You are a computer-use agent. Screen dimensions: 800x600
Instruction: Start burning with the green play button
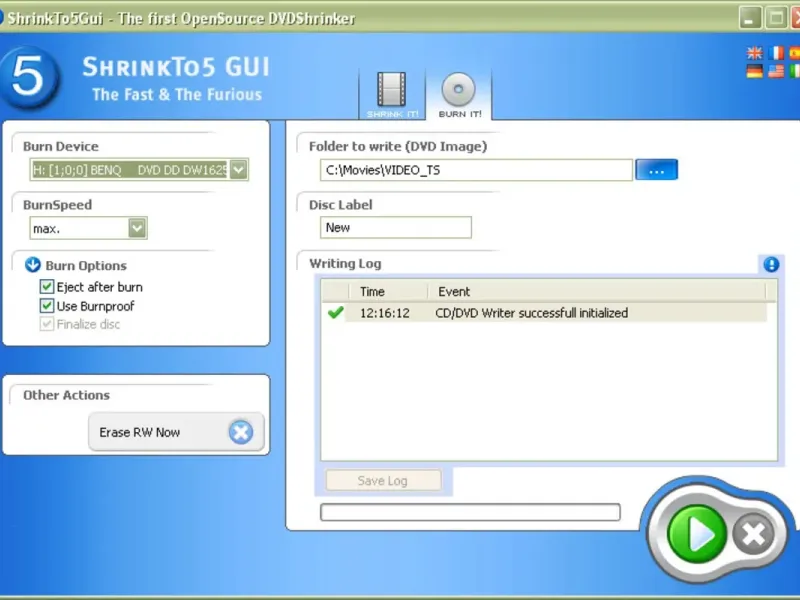point(697,534)
